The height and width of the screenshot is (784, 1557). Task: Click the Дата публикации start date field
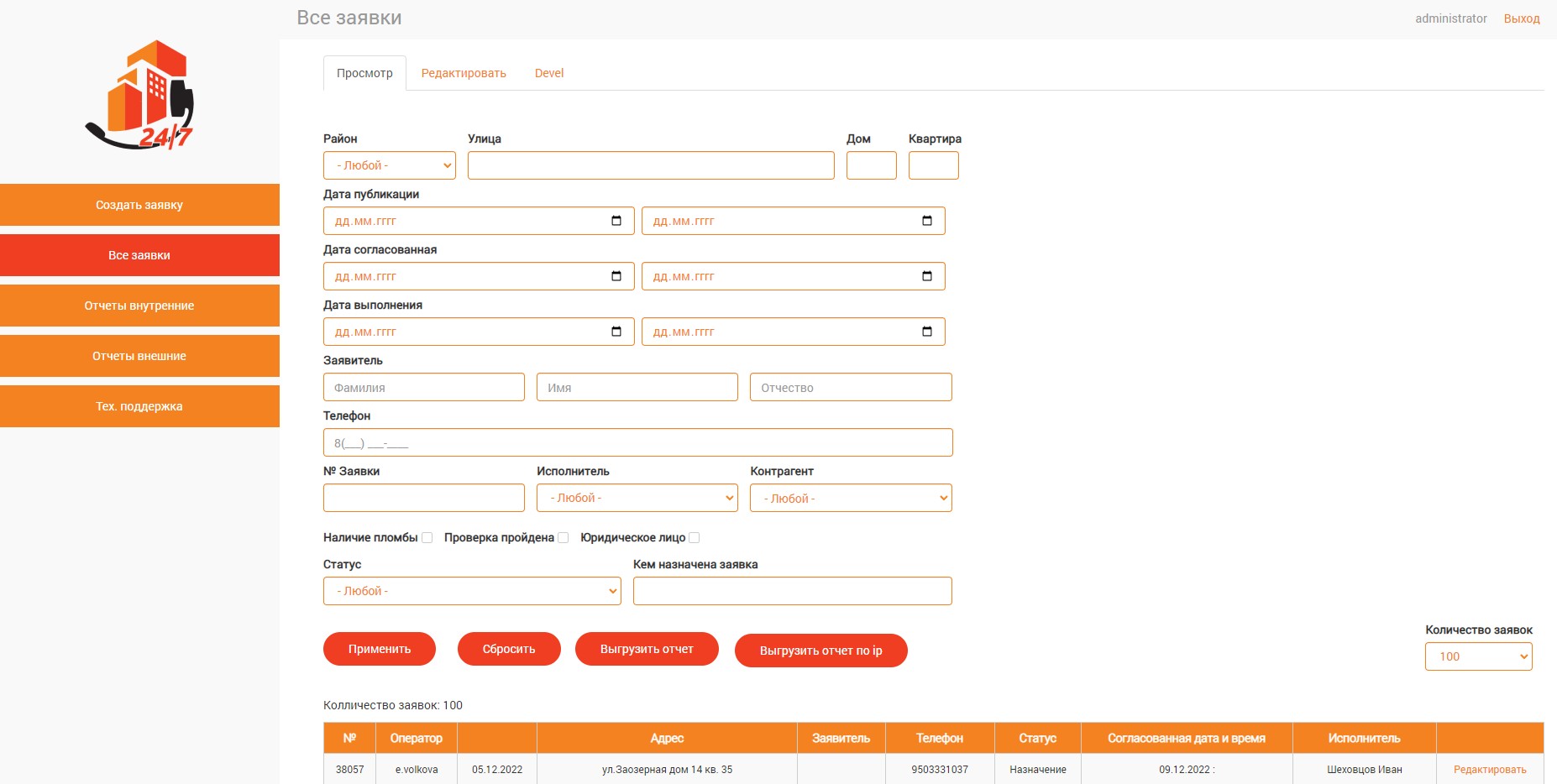[479, 221]
